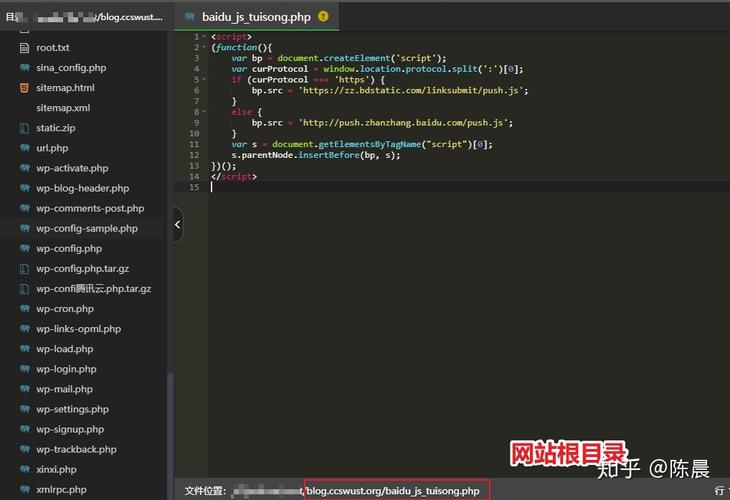Click the PHP icon beside wp-cron.php
The image size is (730, 500).
(25, 309)
